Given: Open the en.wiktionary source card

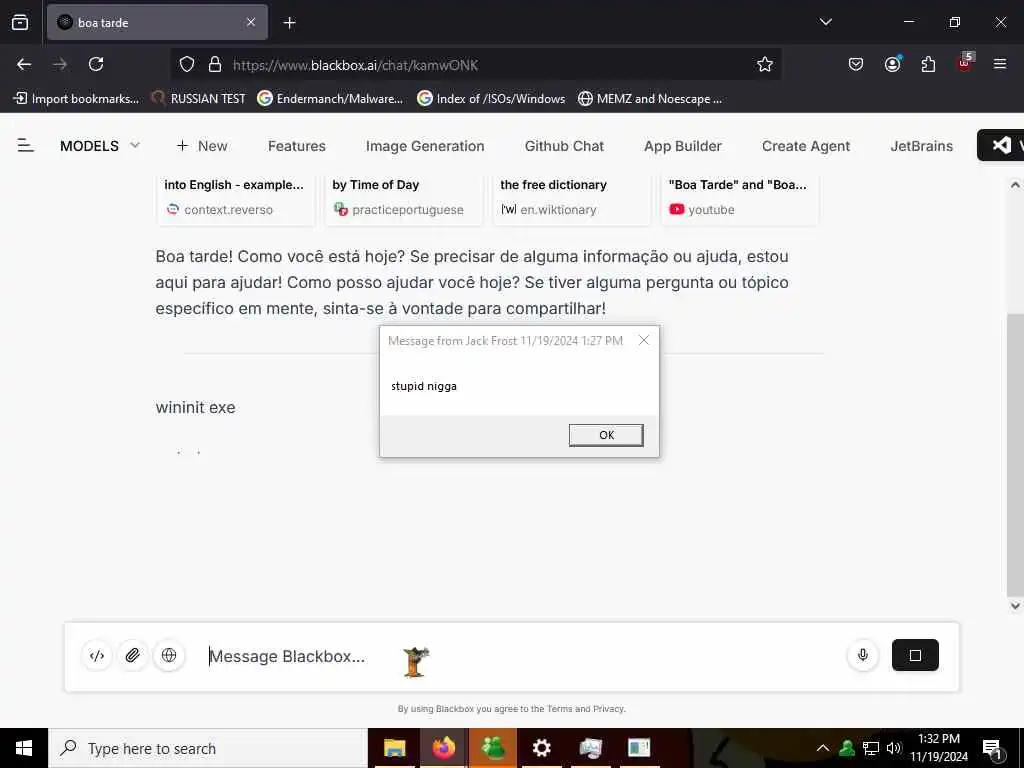Looking at the screenshot, I should click(571, 198).
